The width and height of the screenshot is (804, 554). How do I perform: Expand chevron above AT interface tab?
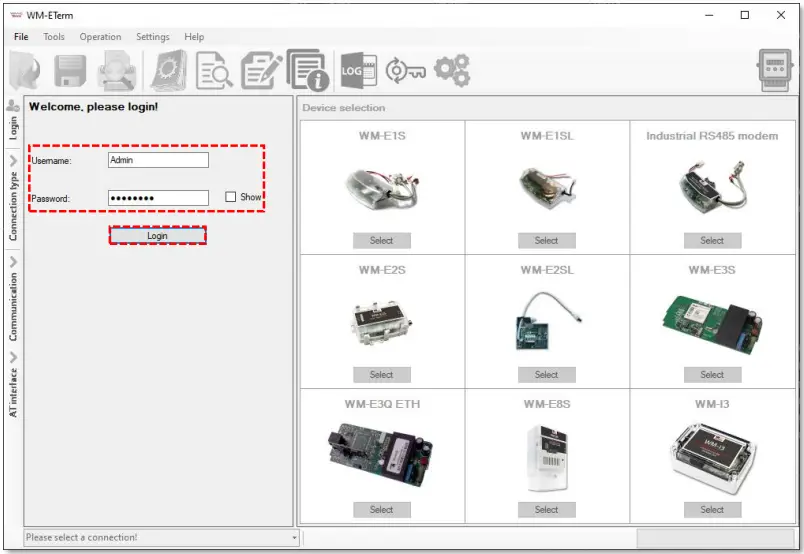coord(13,357)
